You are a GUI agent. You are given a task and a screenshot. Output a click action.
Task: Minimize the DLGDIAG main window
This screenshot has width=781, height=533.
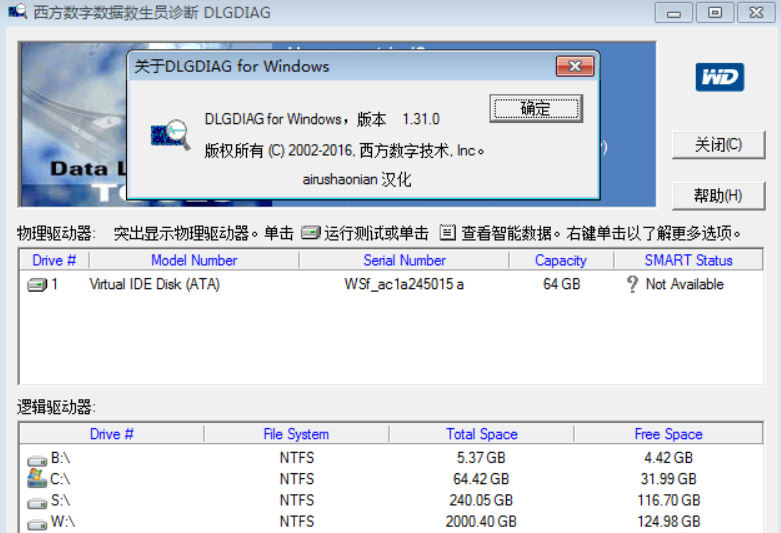pyautogui.click(x=673, y=12)
